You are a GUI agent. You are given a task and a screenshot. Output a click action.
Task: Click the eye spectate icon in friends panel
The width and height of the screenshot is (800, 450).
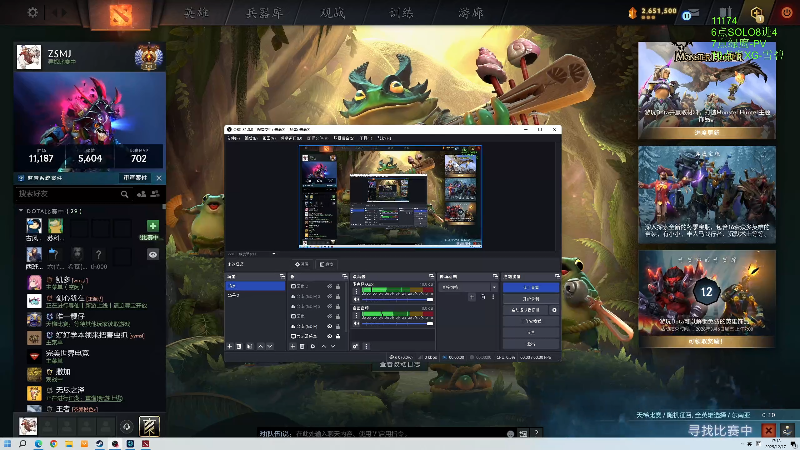(x=153, y=255)
